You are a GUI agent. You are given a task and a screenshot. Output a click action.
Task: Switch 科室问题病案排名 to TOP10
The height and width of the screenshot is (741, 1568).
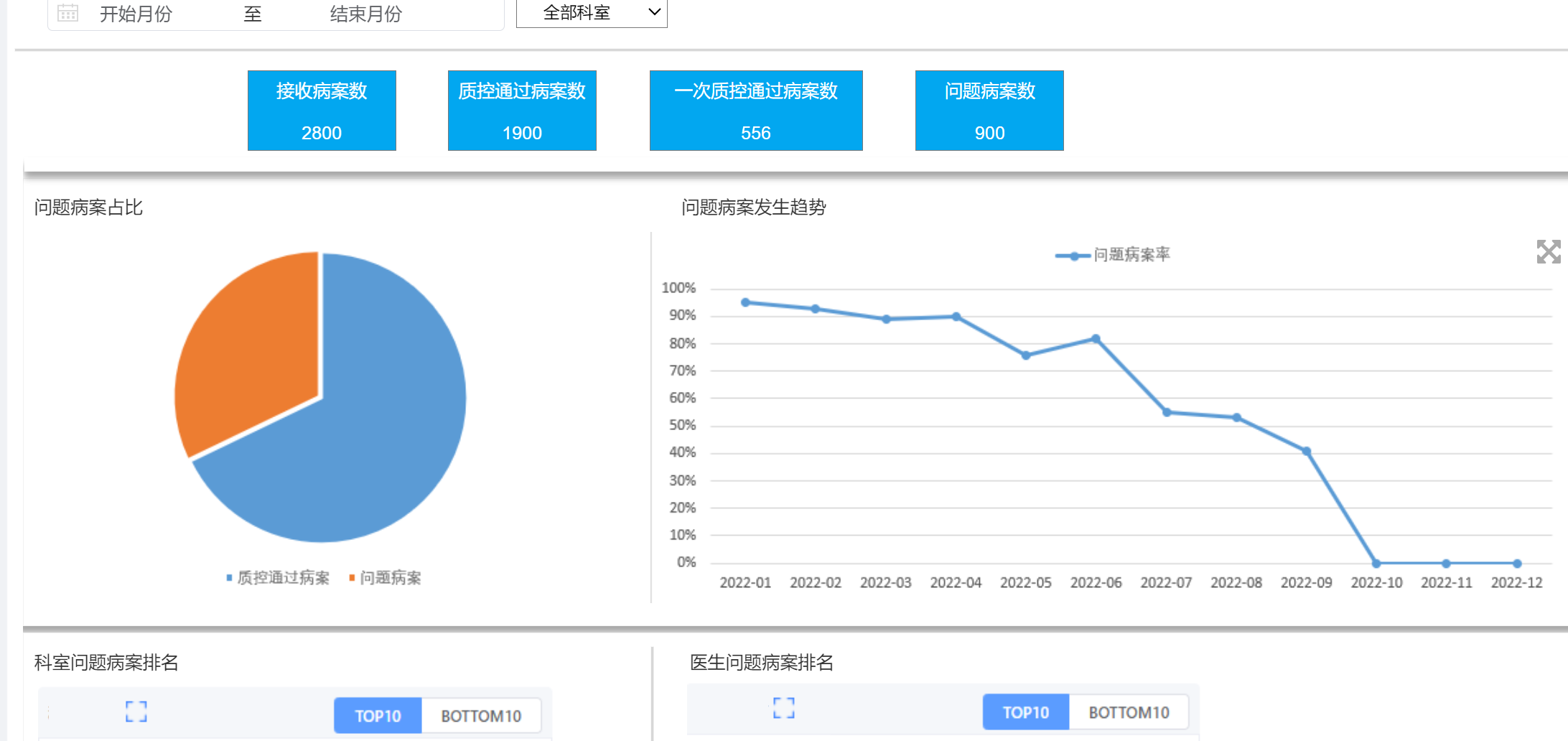[x=378, y=716]
